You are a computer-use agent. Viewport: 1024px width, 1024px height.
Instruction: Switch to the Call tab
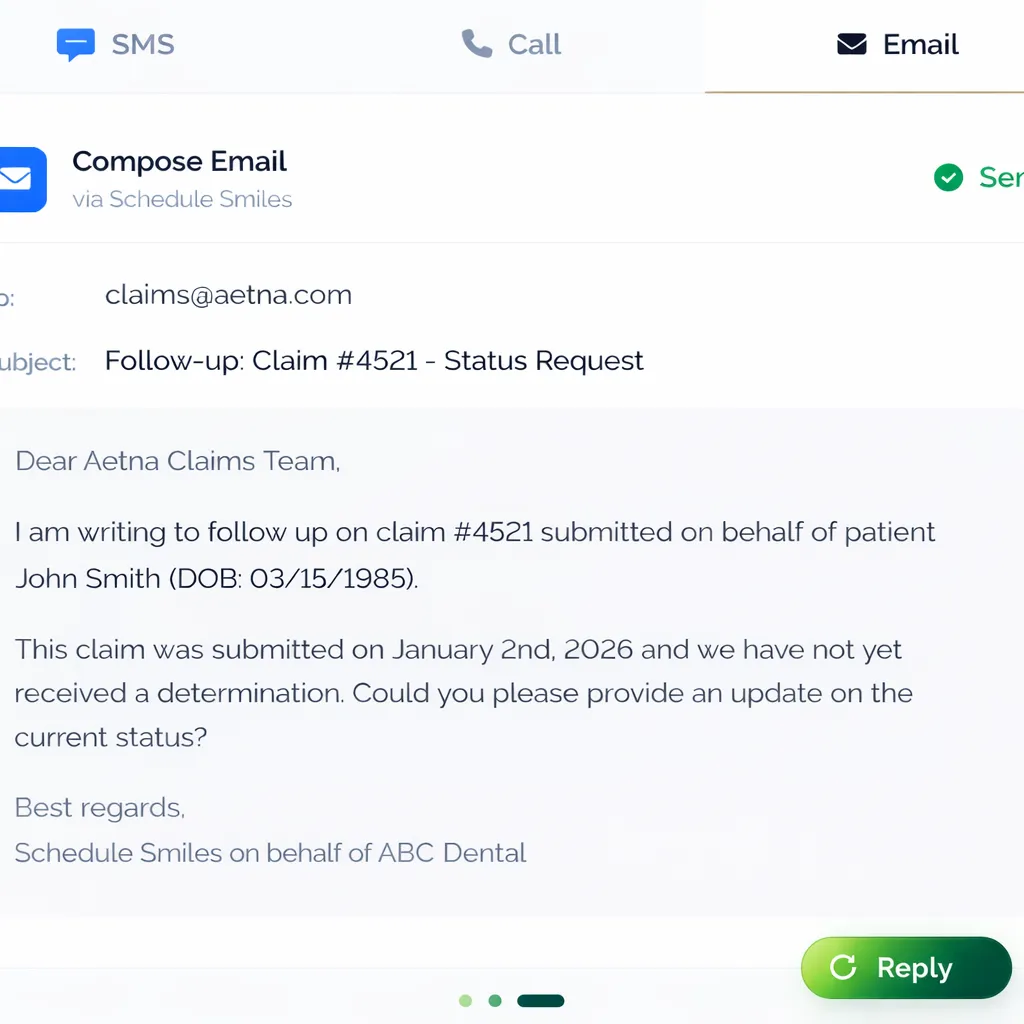[512, 45]
